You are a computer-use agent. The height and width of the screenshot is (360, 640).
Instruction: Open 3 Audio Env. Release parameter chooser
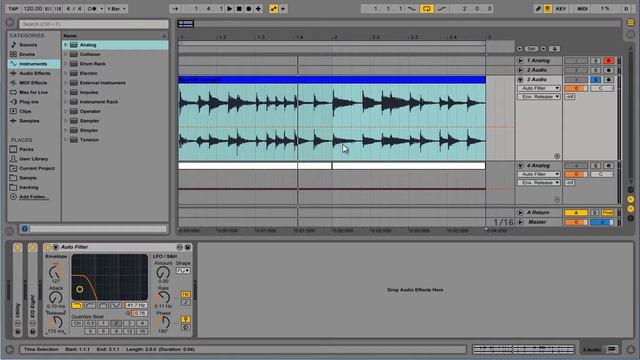(539, 97)
